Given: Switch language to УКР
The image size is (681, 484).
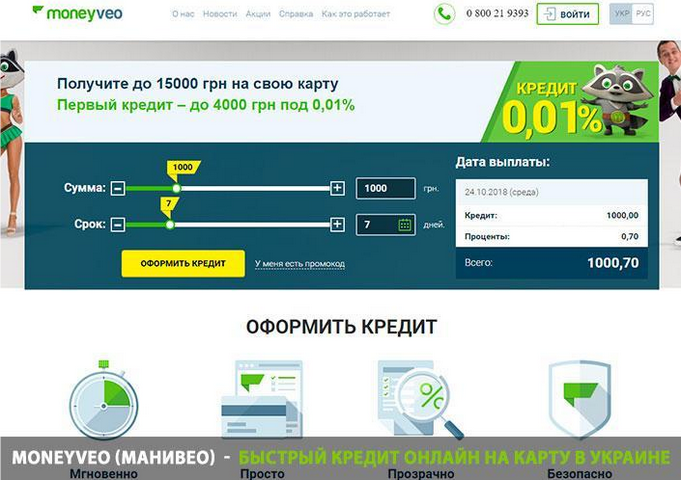Looking at the screenshot, I should [x=621, y=14].
